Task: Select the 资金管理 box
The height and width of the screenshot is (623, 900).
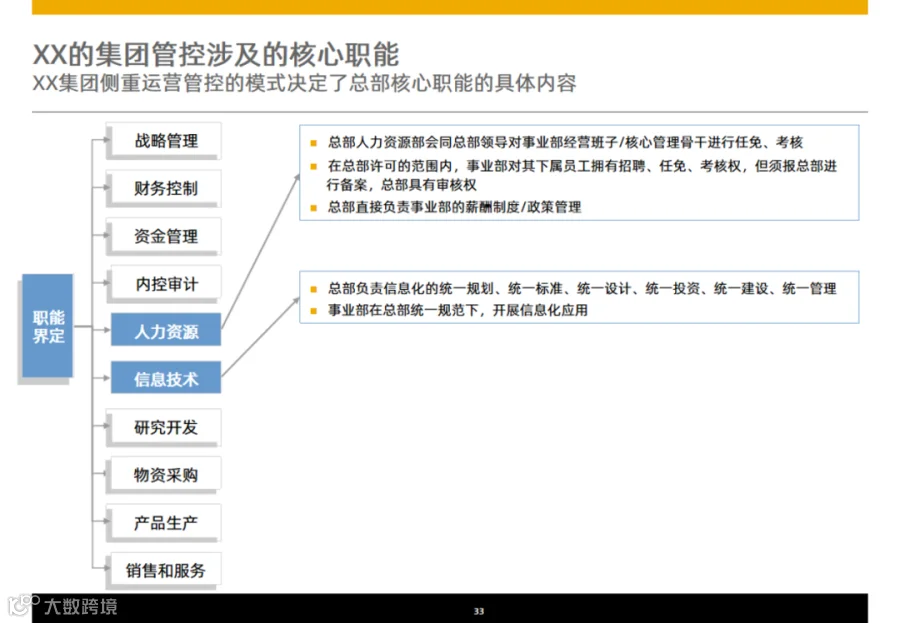Action: [x=165, y=235]
